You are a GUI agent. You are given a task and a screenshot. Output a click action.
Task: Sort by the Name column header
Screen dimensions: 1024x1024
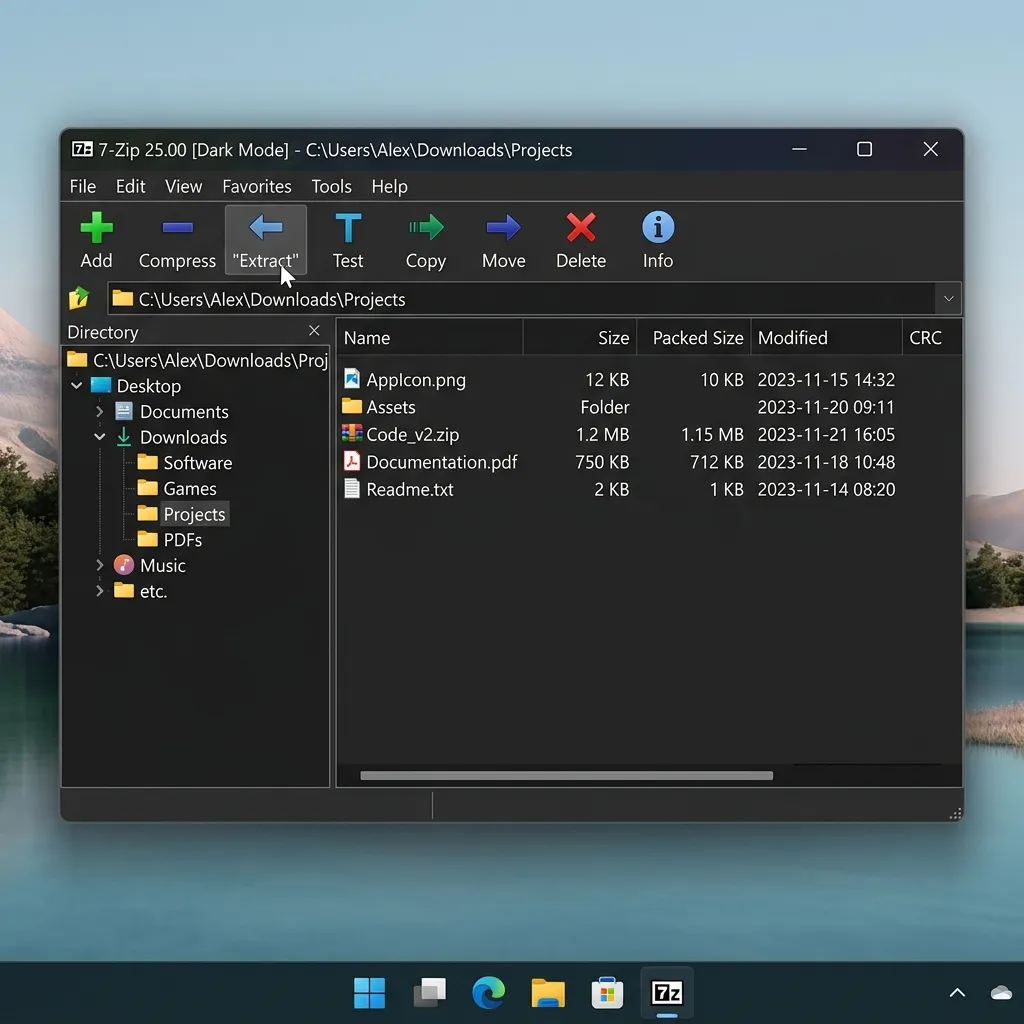[x=430, y=337]
